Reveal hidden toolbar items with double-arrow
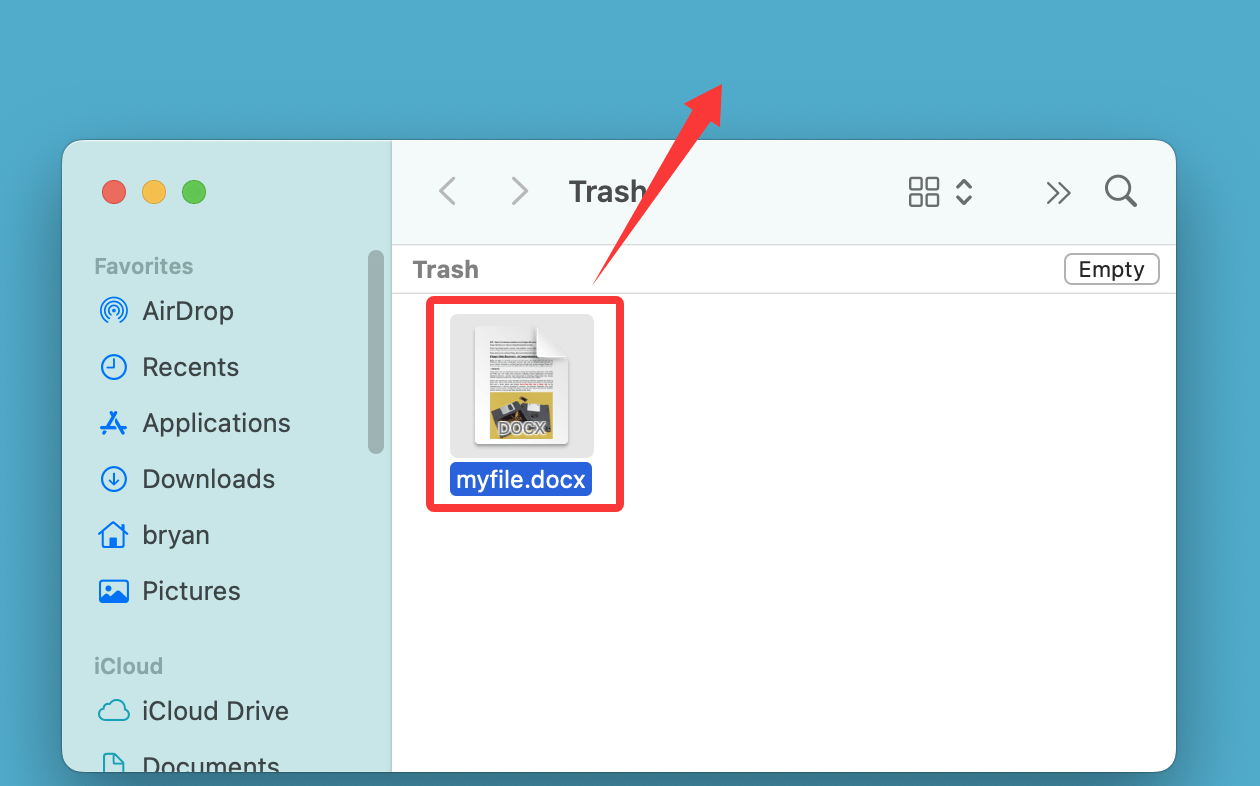The height and width of the screenshot is (786, 1260). pyautogui.click(x=1058, y=192)
